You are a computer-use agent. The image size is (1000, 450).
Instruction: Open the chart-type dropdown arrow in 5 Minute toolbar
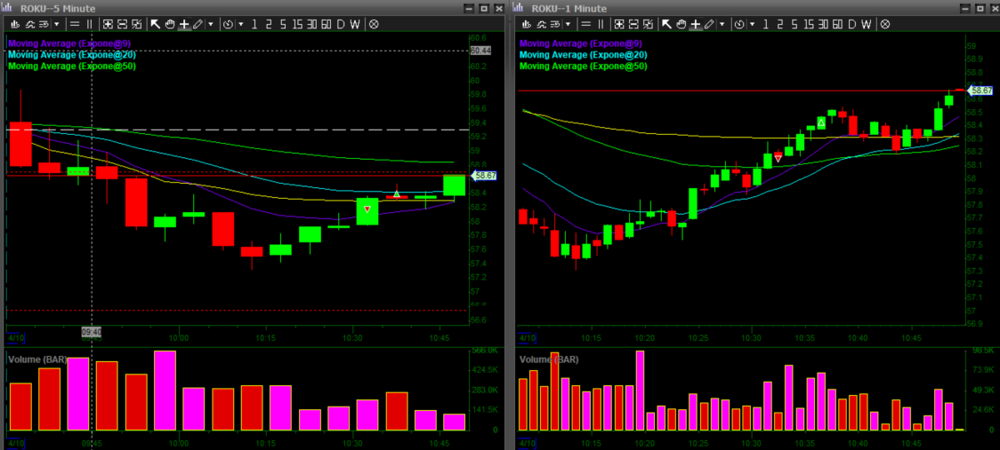pyautogui.click(x=56, y=24)
